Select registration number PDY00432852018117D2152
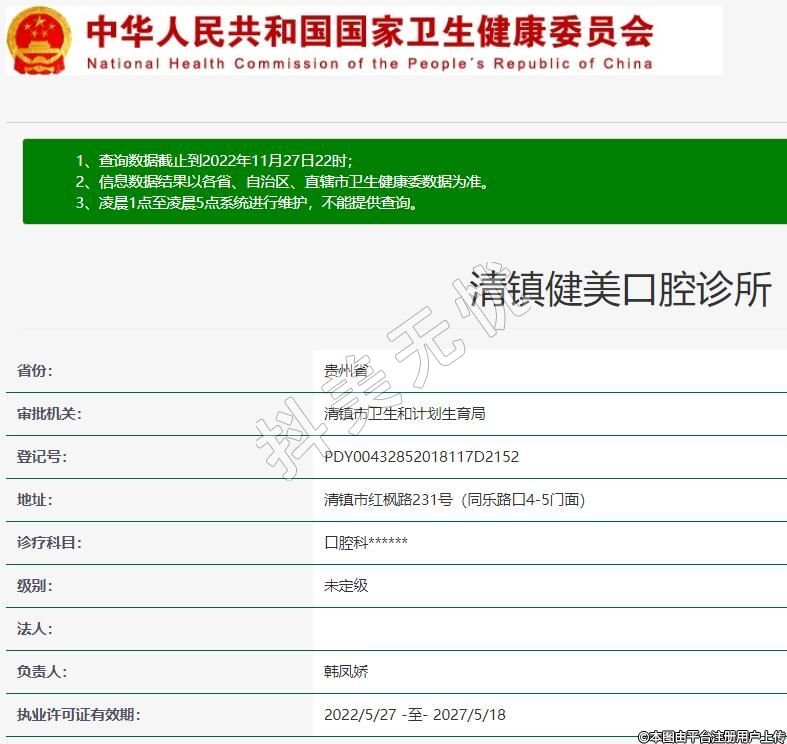Viewport: 787px width, 744px height. (421, 457)
